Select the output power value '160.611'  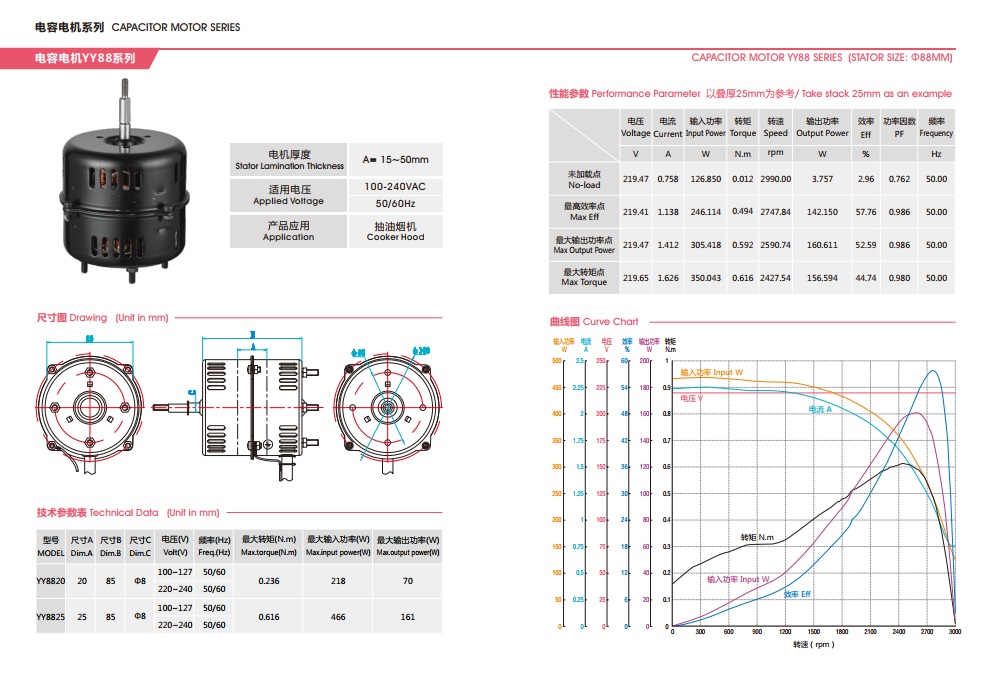[x=822, y=245]
